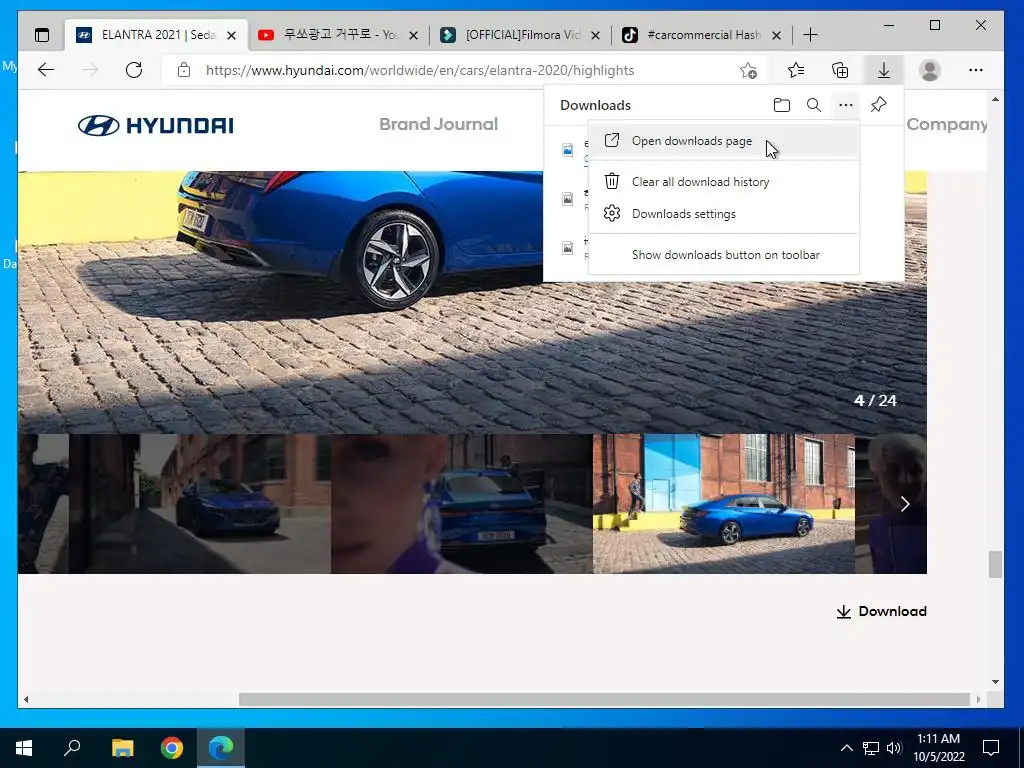View site information lock icon
This screenshot has height=768, width=1024.
[x=184, y=70]
